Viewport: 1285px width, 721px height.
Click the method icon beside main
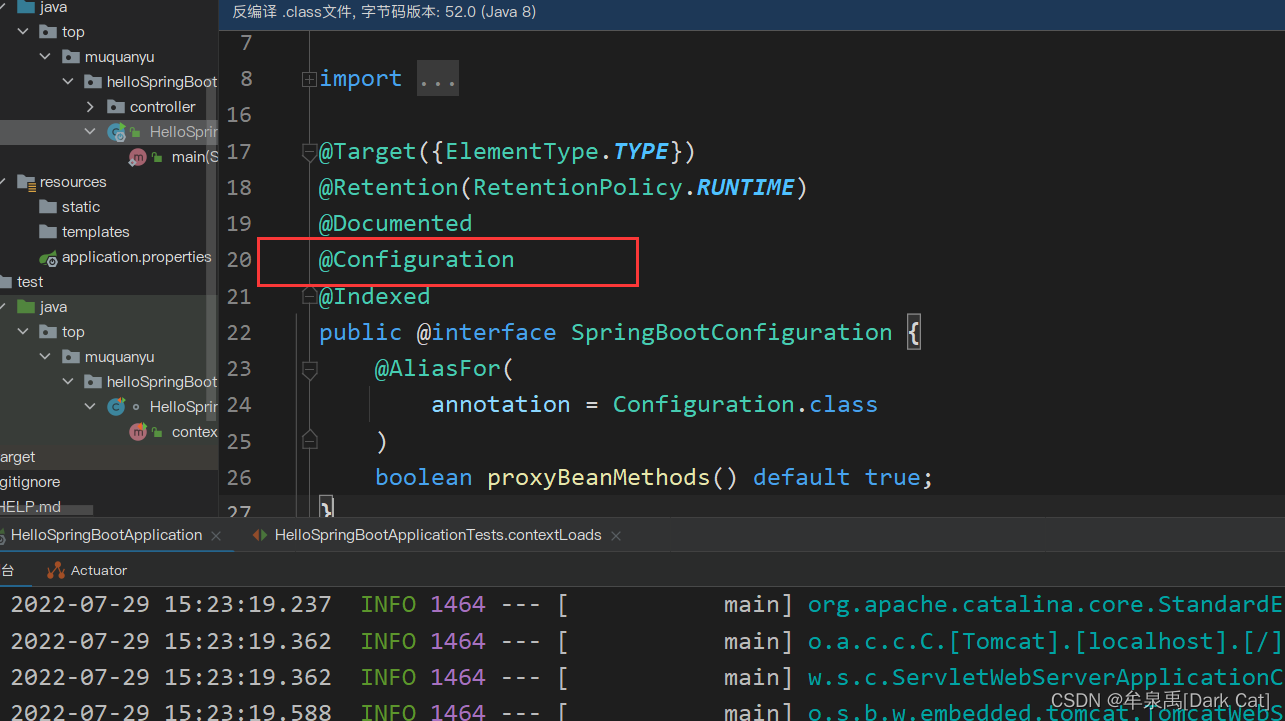[138, 157]
